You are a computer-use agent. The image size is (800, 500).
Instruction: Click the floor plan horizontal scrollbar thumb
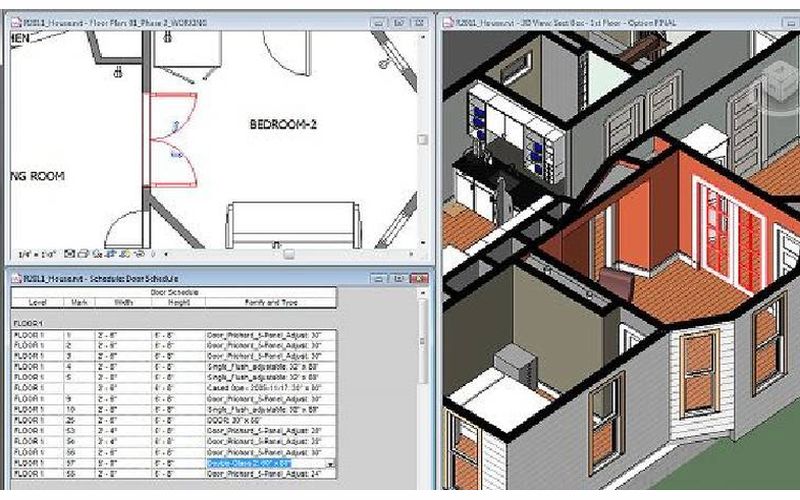(x=289, y=254)
